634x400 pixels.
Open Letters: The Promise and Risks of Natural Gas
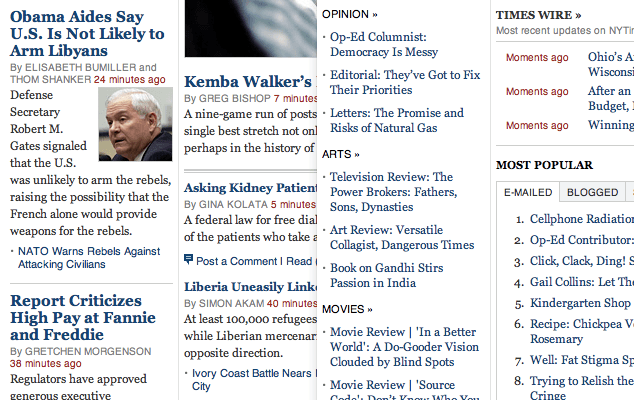(x=397, y=120)
